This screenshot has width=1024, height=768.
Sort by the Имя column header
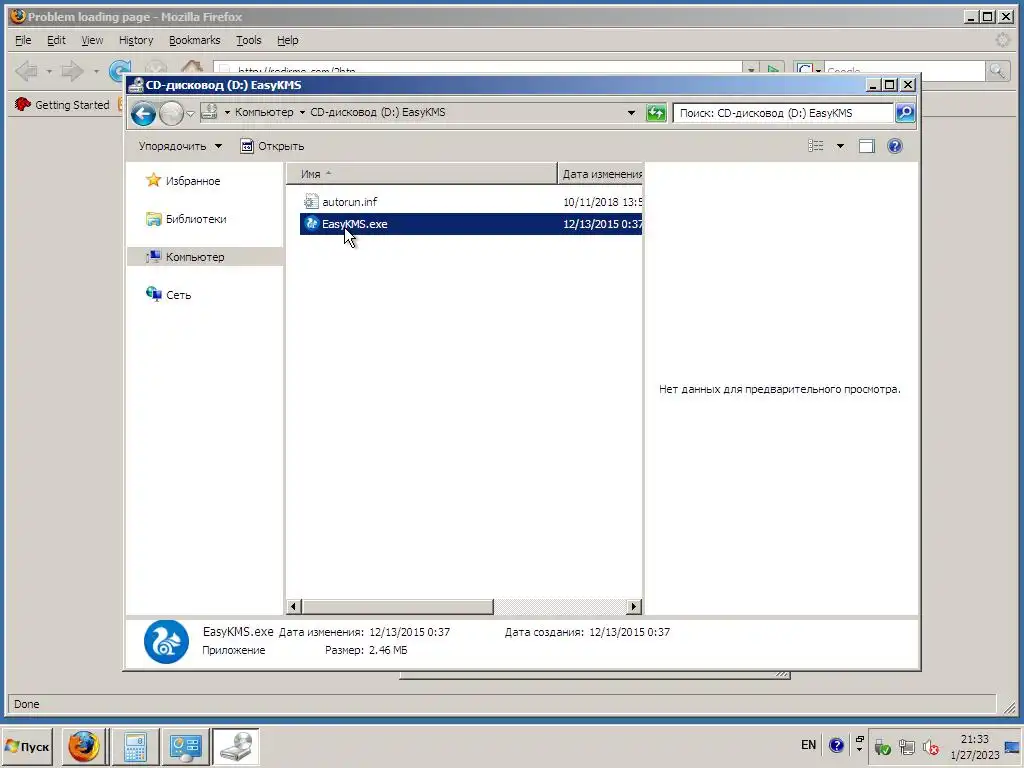[421, 174]
